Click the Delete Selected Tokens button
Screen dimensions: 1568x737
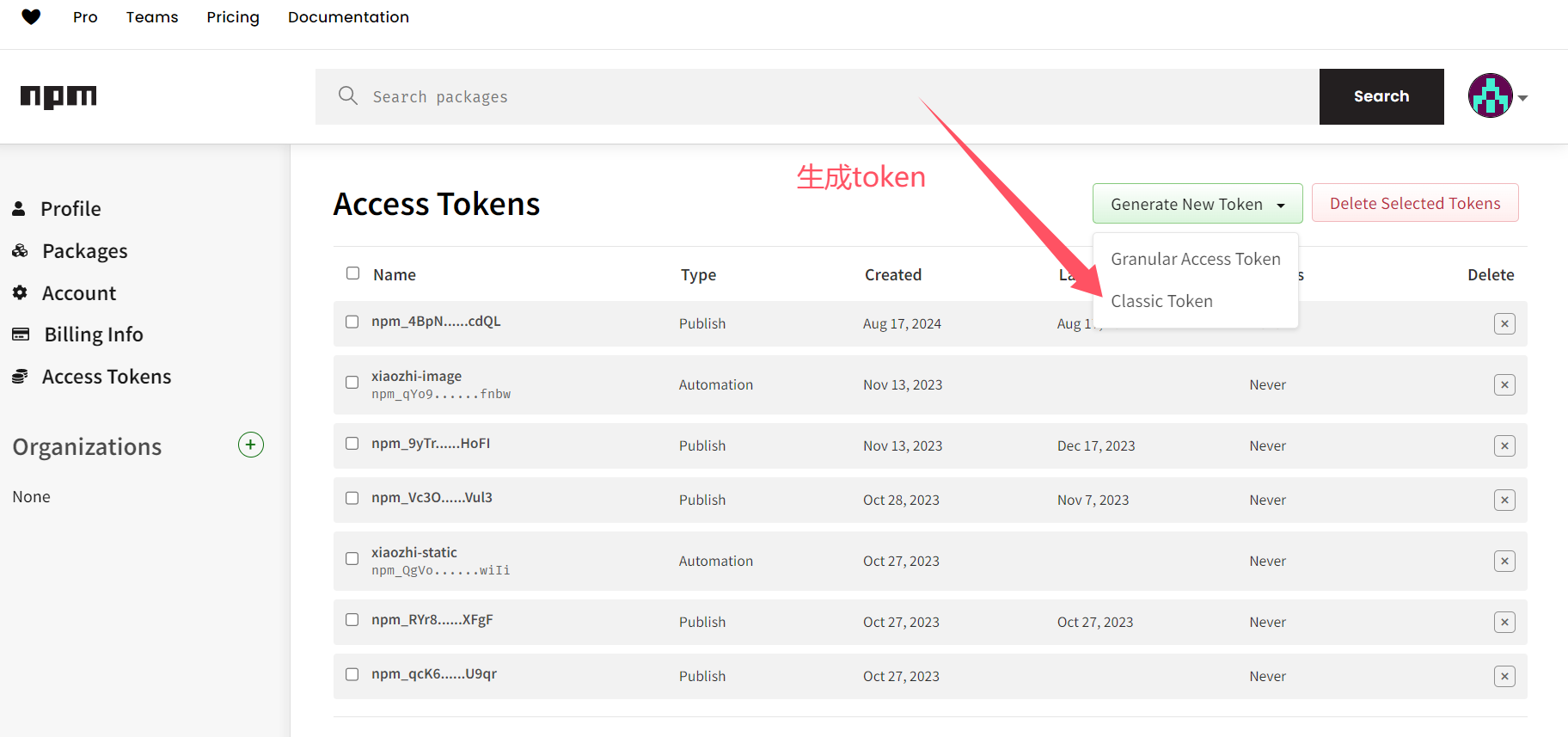coord(1414,204)
